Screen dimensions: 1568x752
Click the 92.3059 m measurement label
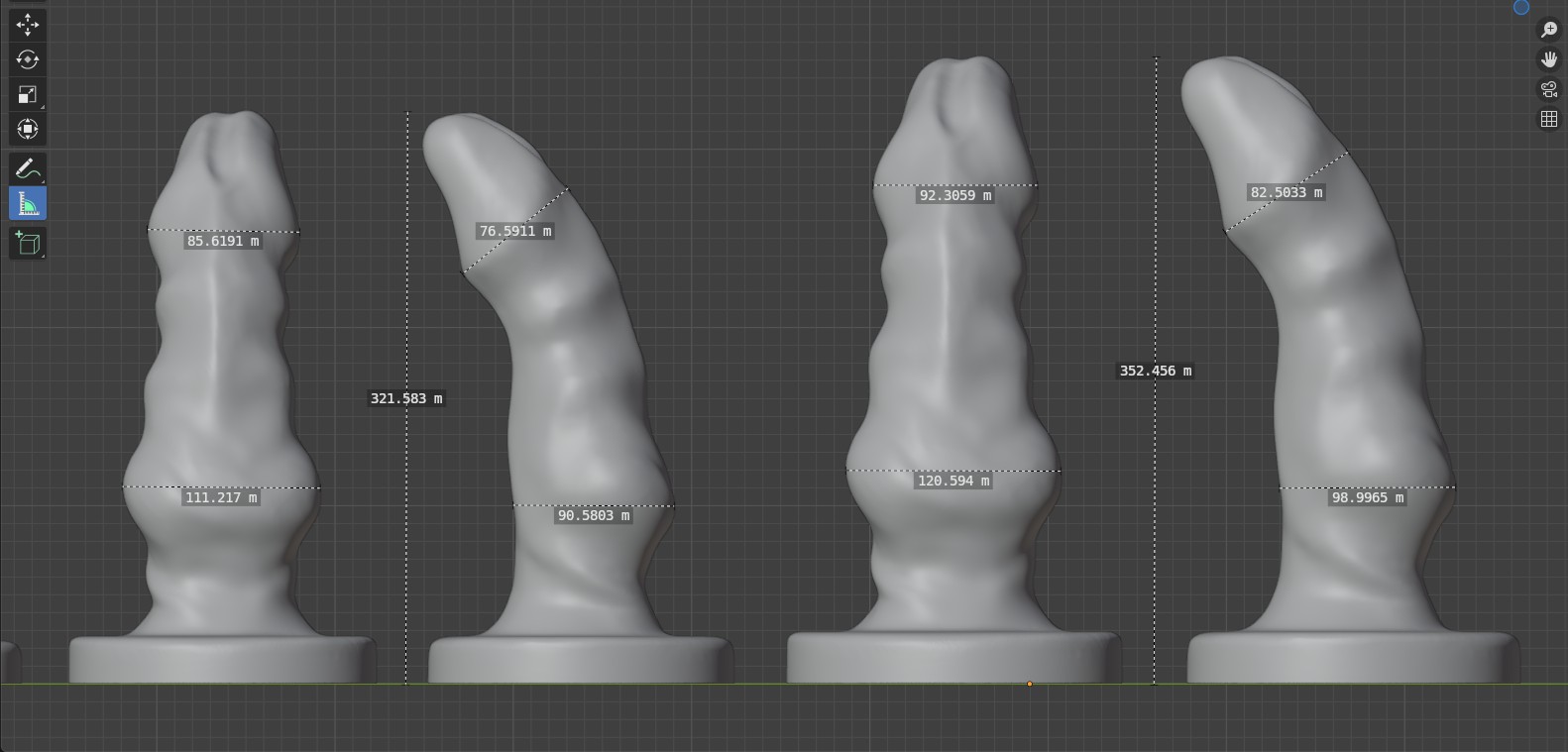955,195
